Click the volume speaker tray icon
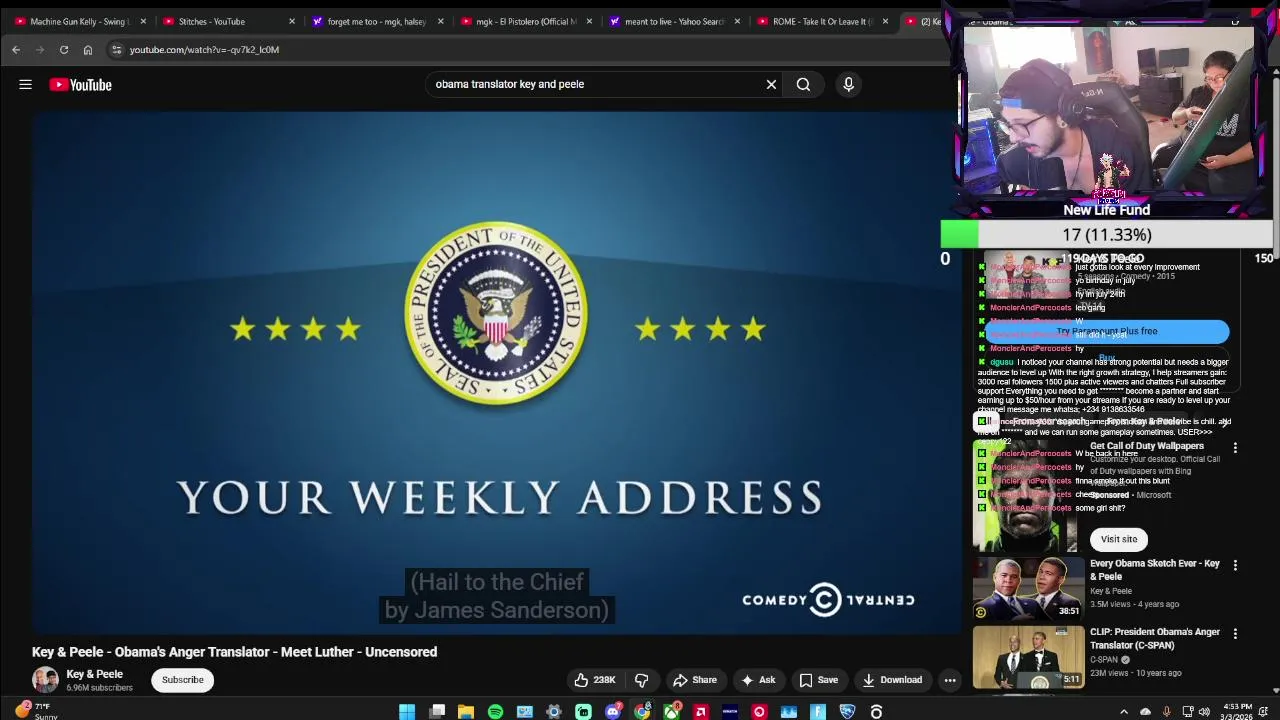The width and height of the screenshot is (1280, 720). 1204,712
